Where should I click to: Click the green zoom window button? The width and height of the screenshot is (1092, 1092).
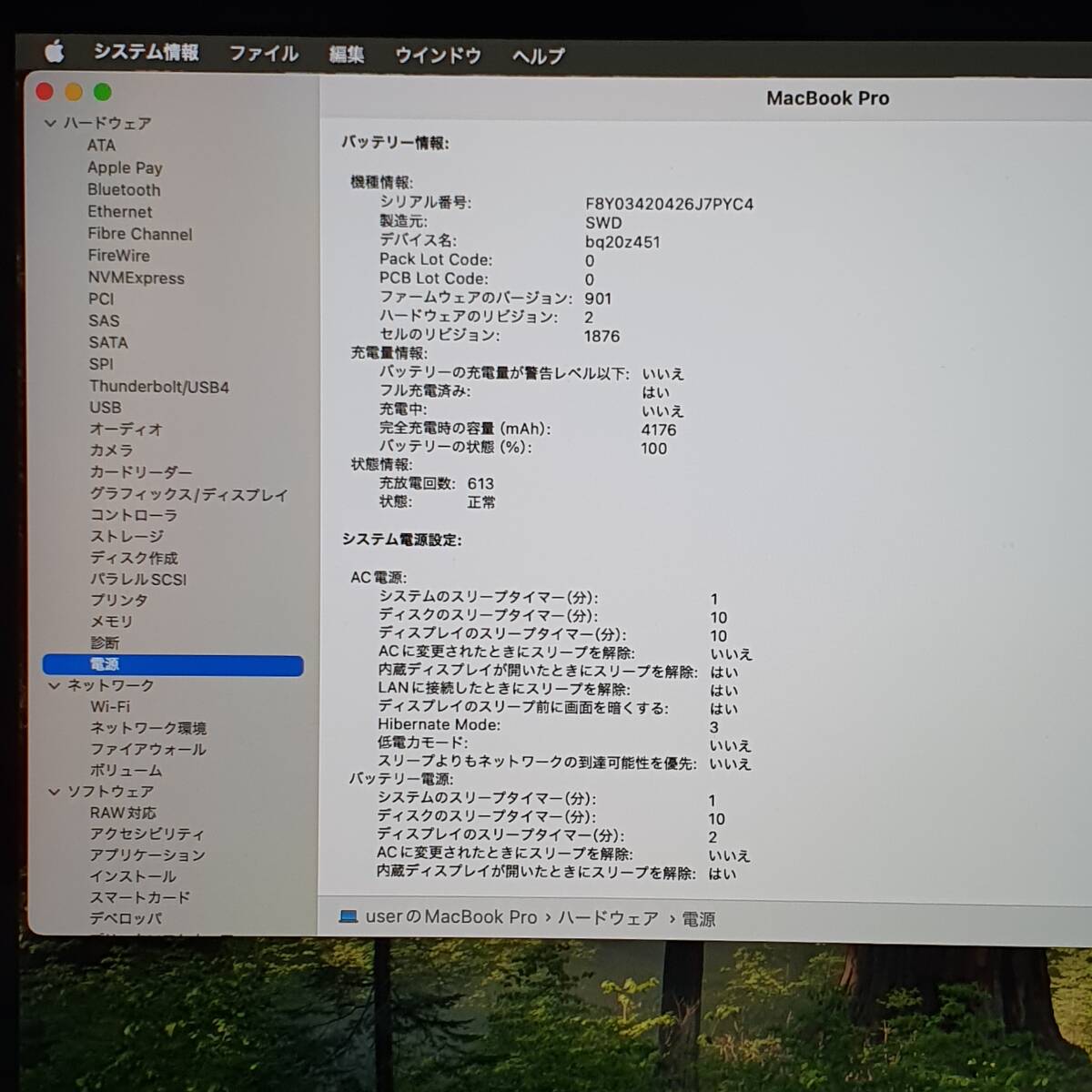(x=102, y=92)
